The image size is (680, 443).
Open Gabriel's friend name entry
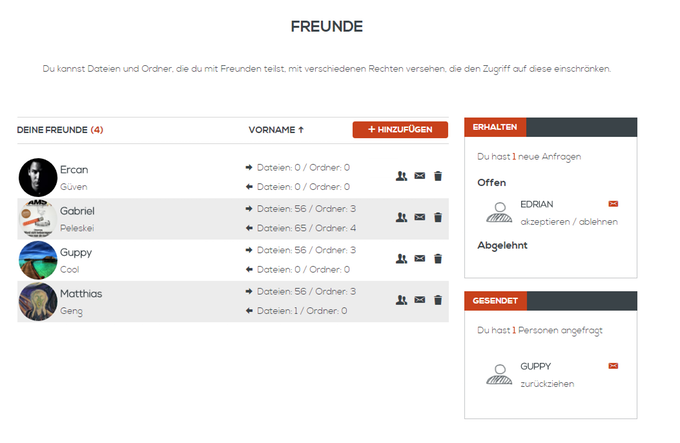77,211
